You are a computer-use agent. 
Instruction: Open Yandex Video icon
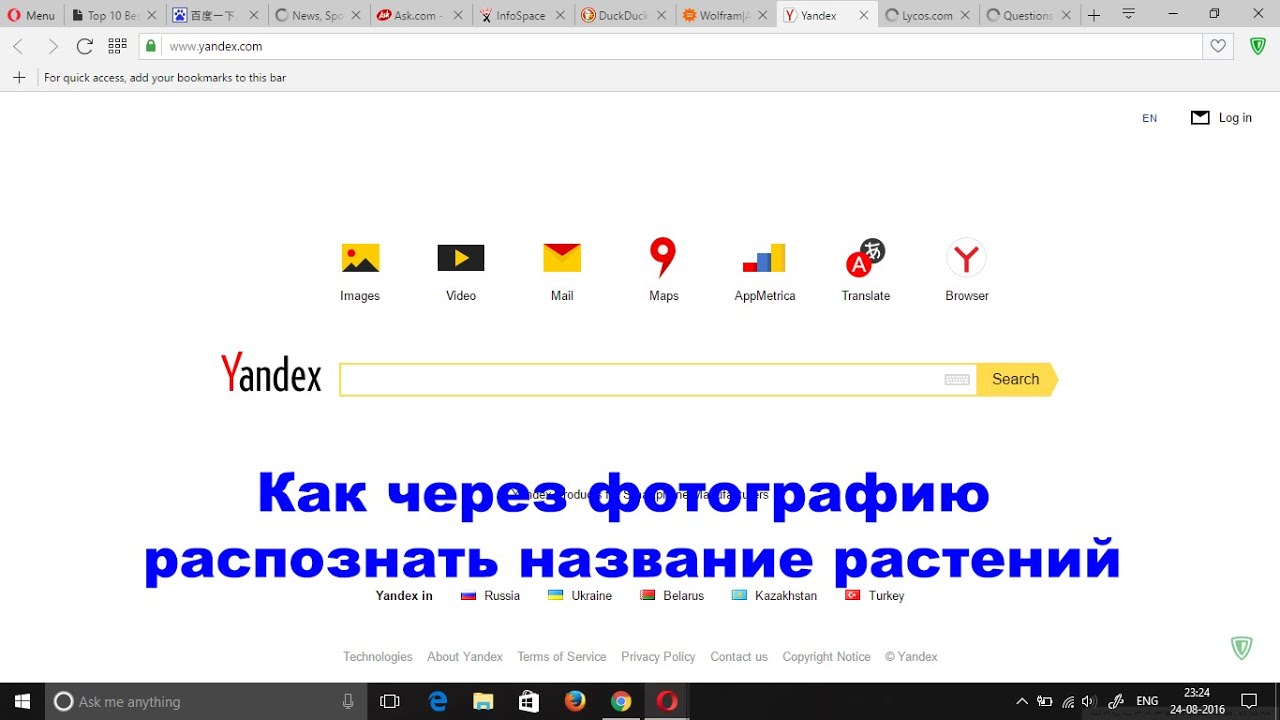point(461,258)
